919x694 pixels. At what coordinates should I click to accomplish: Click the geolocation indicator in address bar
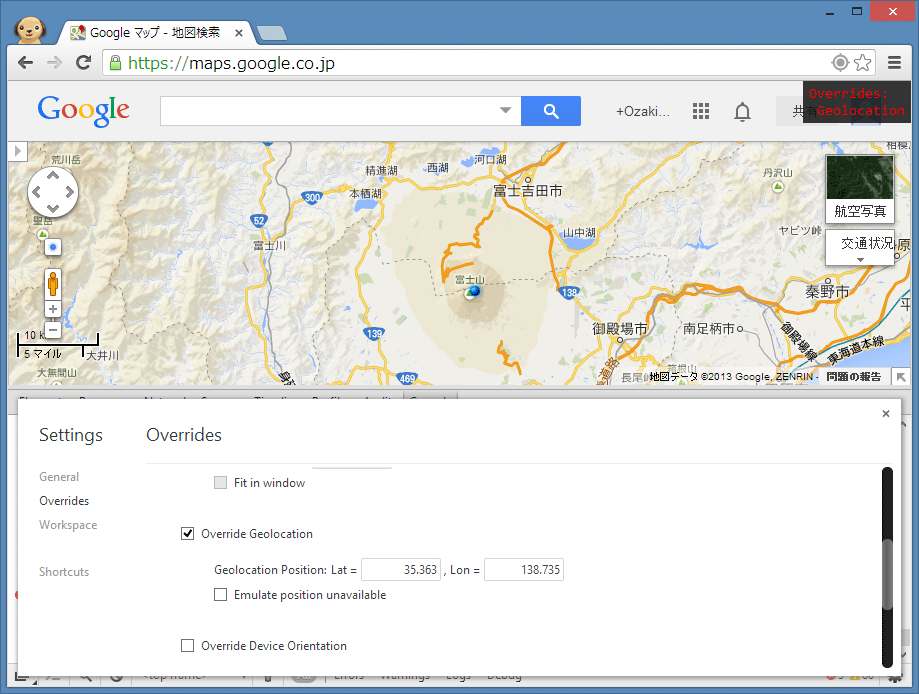tap(840, 63)
